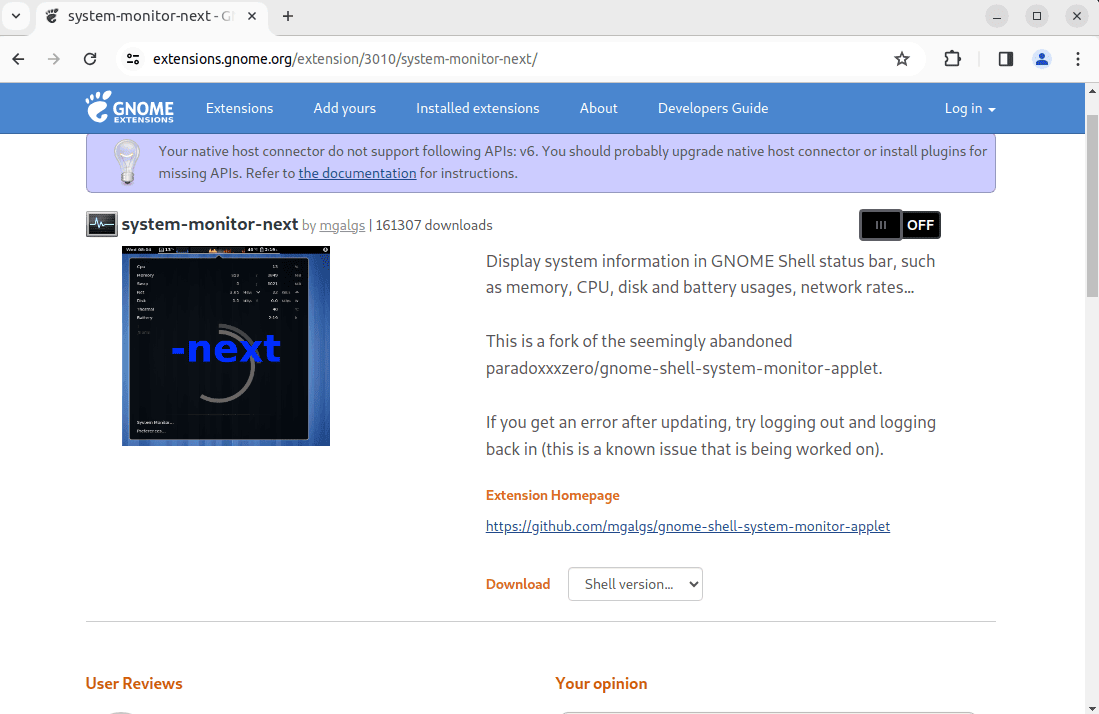Click the Extension Homepage heading

pyautogui.click(x=552, y=495)
